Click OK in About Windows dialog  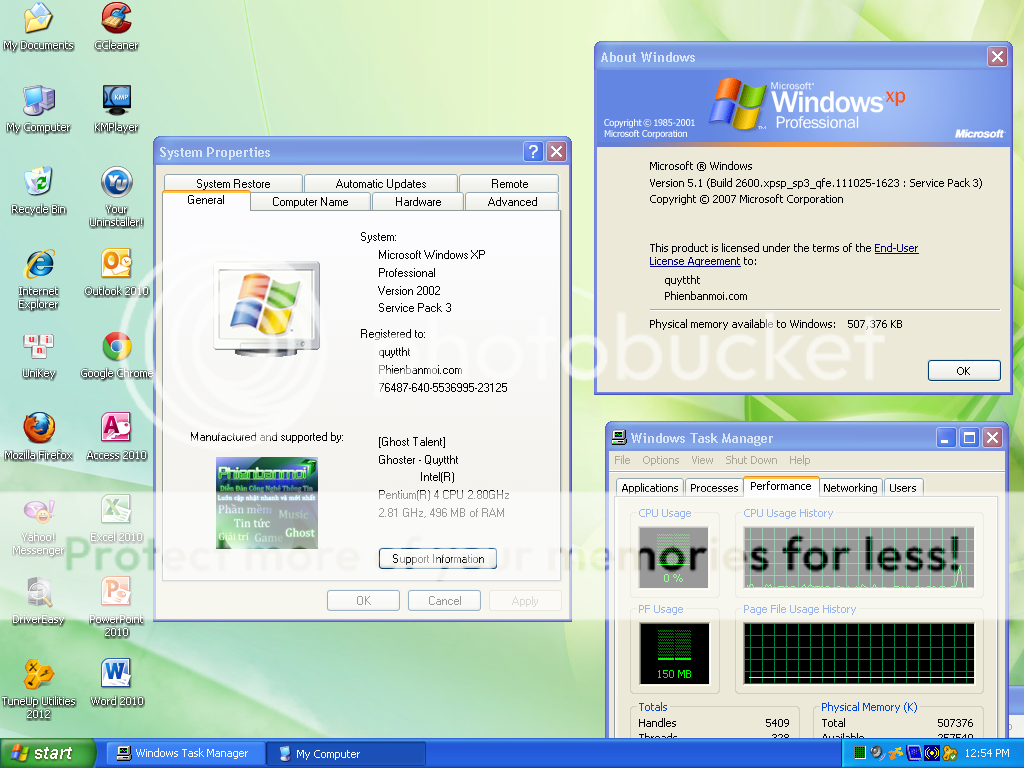point(964,370)
